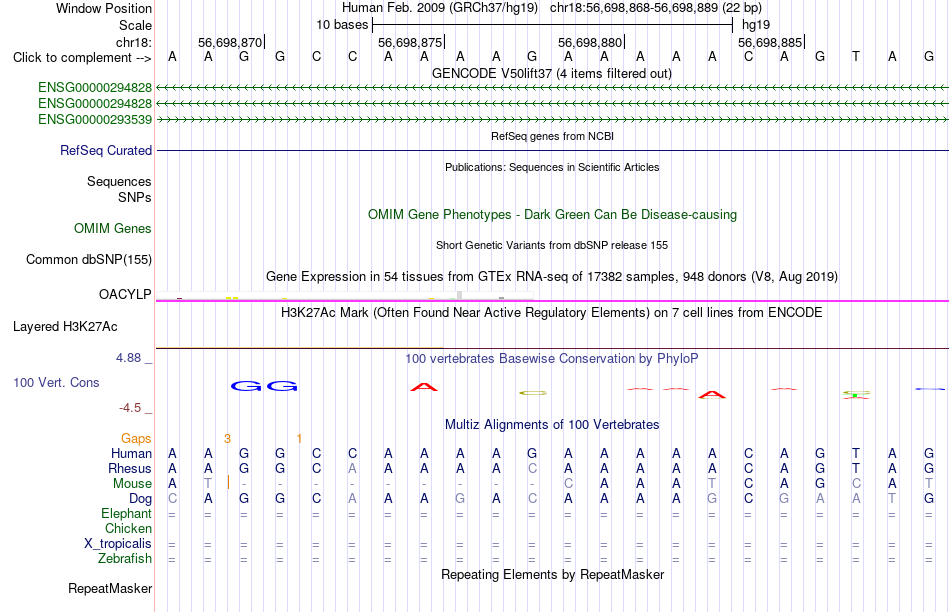The height and width of the screenshot is (612, 950).
Task: Click the Human Feb. 2009 (GRCh37/hg19) text
Action: 440,8
